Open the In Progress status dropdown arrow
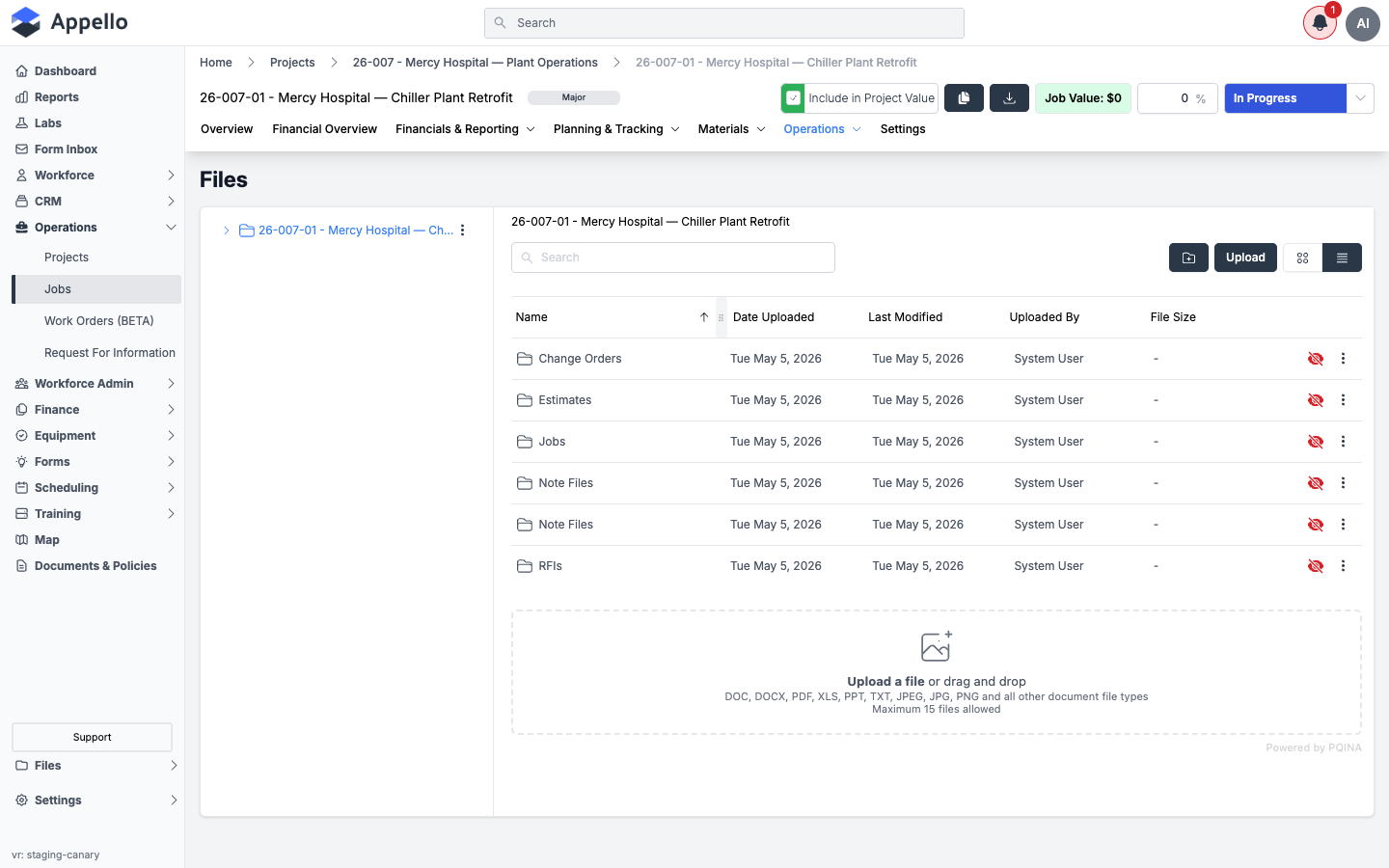 [x=1360, y=98]
